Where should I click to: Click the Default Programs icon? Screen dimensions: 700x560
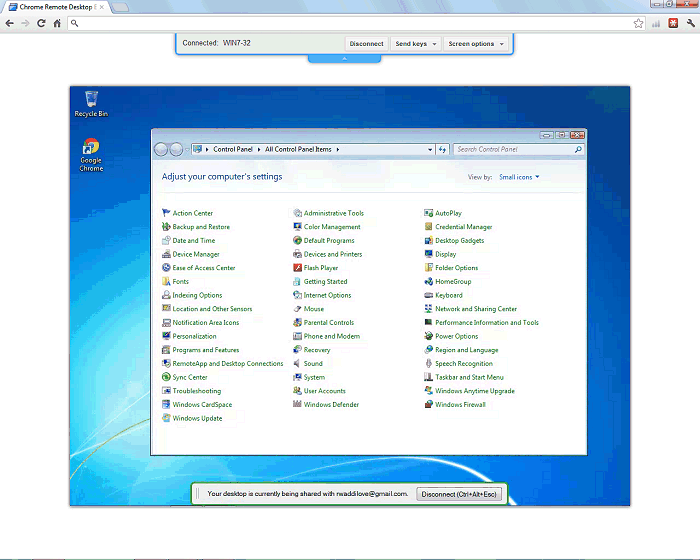click(297, 240)
